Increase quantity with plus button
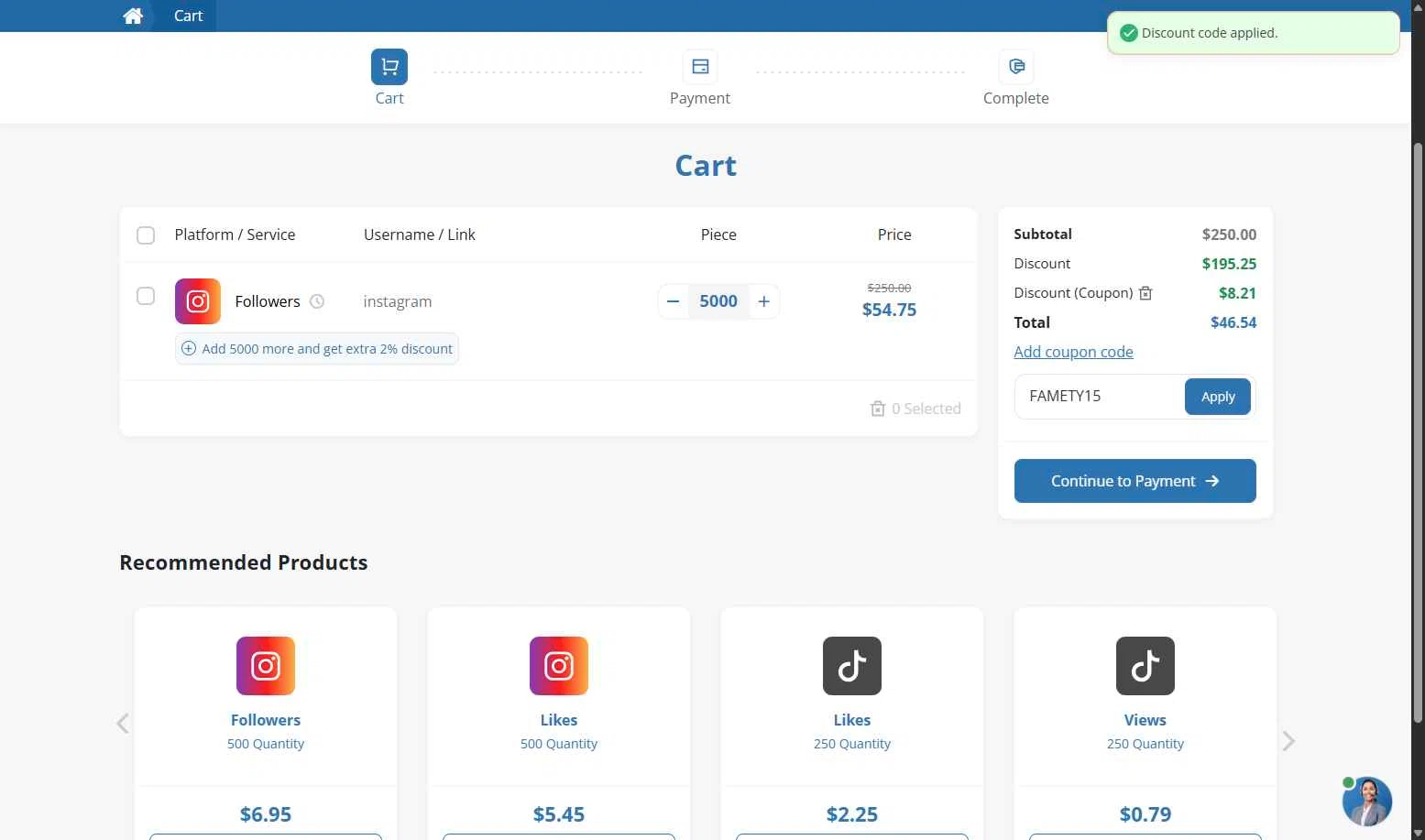 tap(763, 301)
